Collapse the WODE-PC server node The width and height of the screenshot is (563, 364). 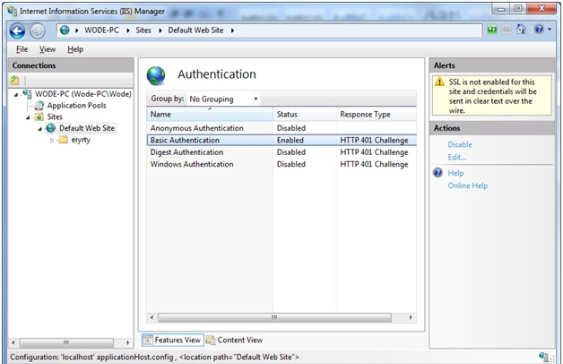pos(15,95)
